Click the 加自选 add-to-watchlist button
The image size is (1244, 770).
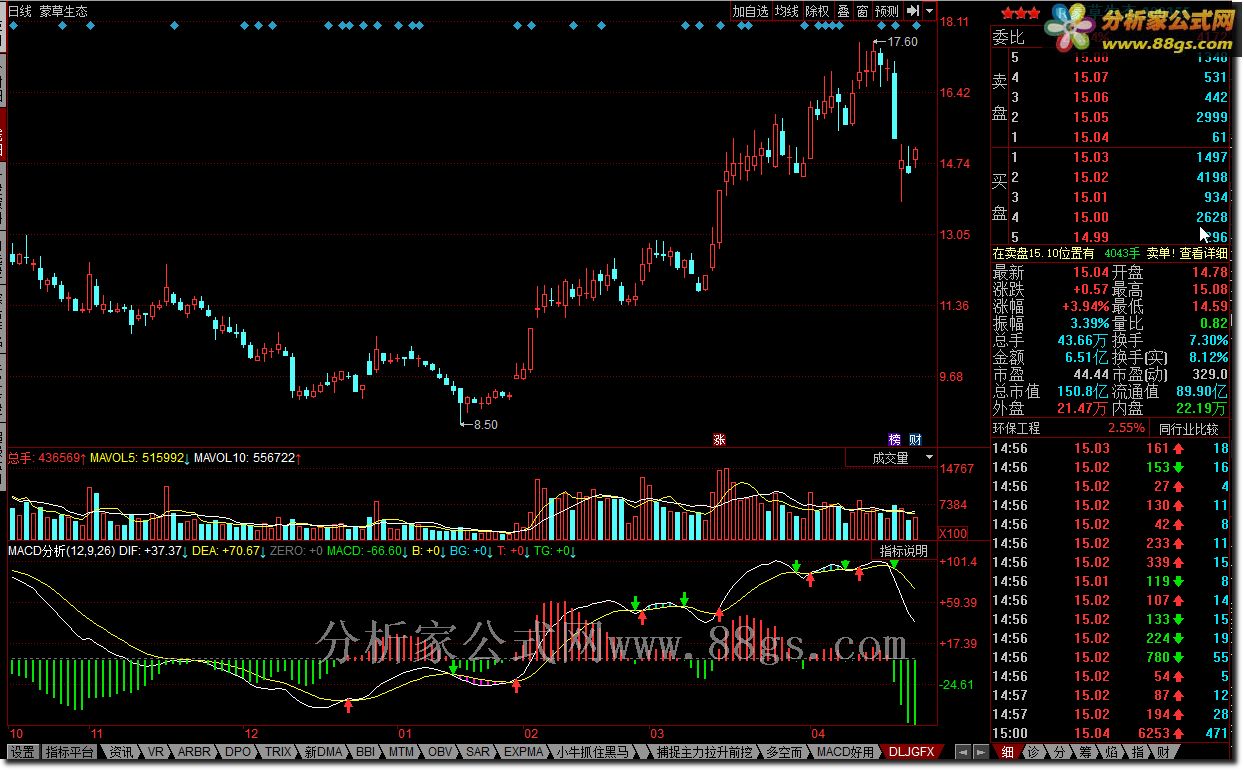pyautogui.click(x=750, y=11)
